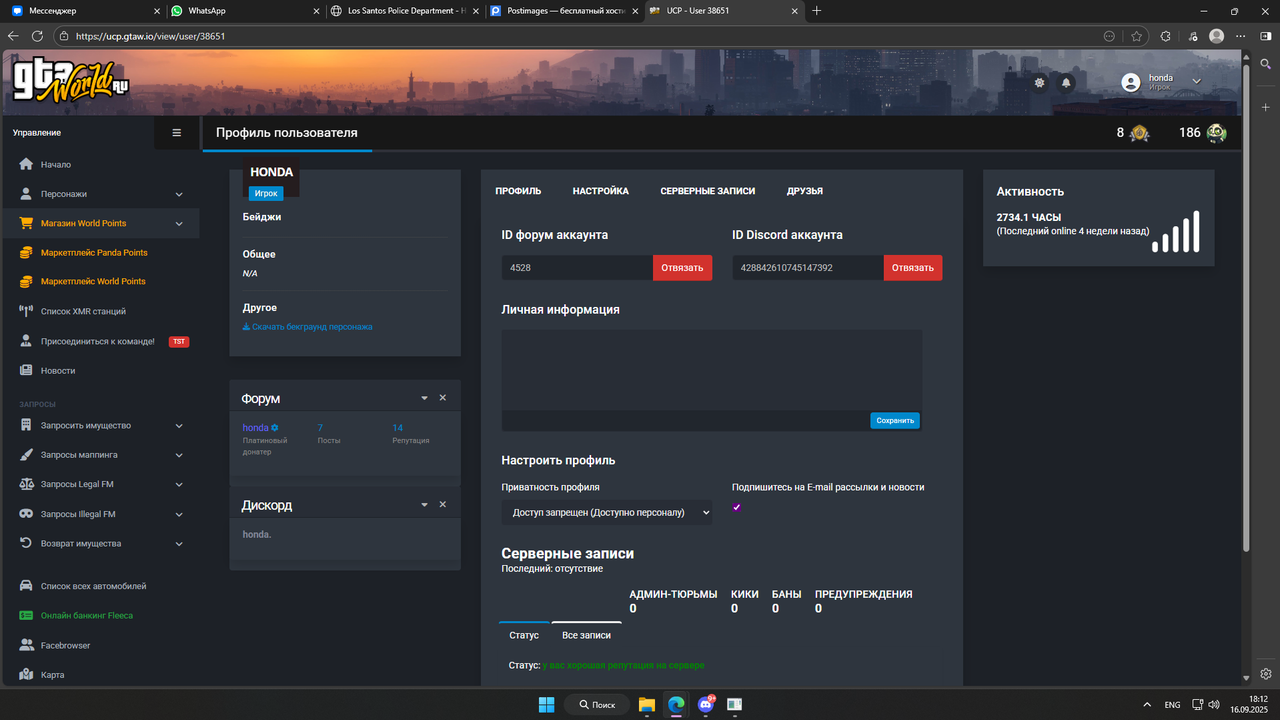This screenshot has width=1280, height=720.
Task: Expand the Запросы Legal FM submenu
Action: [x=179, y=484]
